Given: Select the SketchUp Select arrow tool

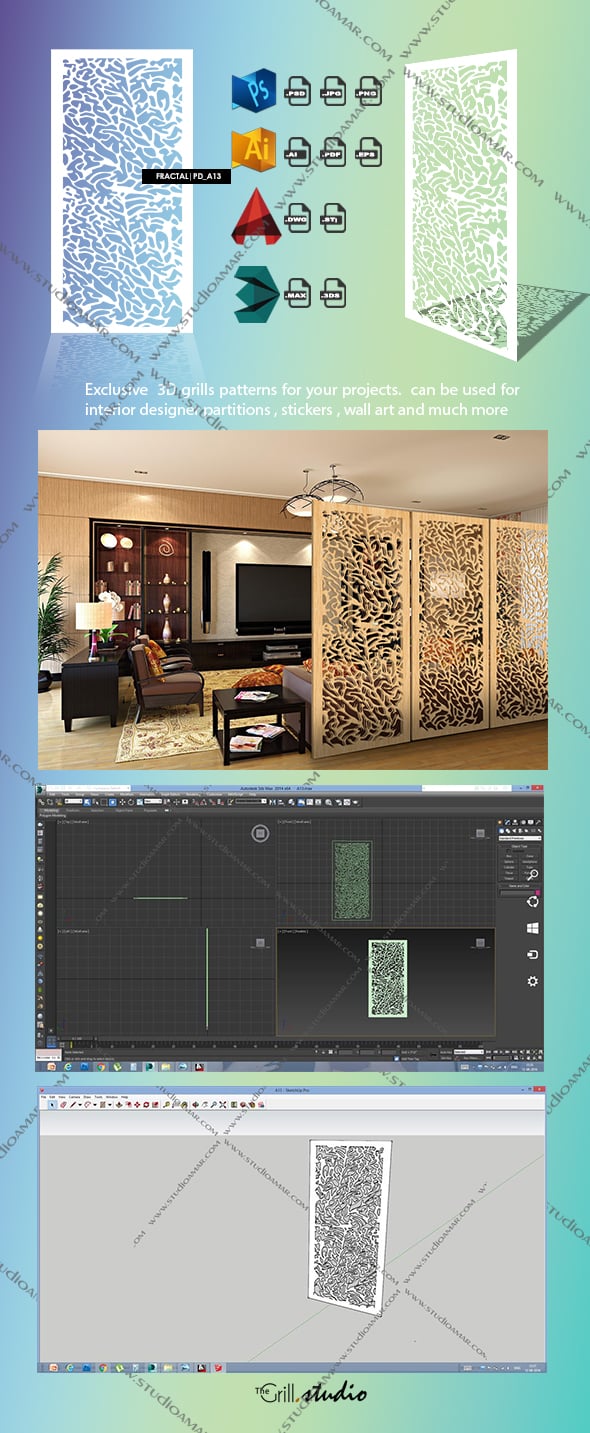Looking at the screenshot, I should 51,1104.
